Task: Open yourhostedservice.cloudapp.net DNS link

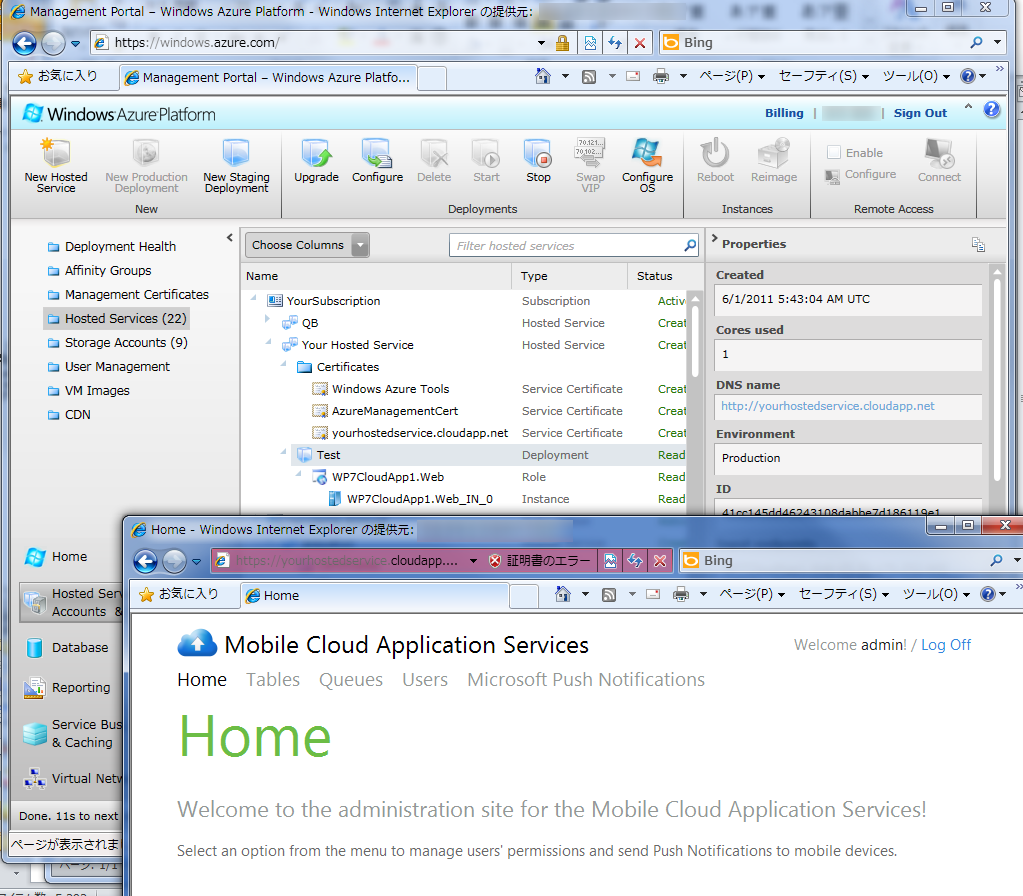Action: (827, 406)
